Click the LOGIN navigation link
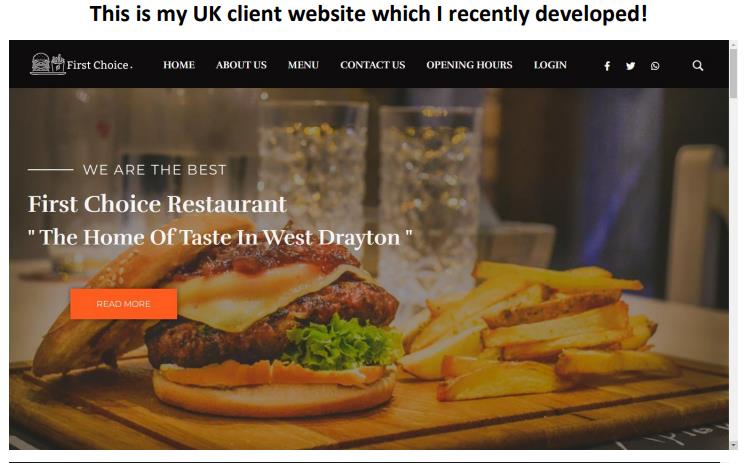The image size is (748, 463). pyautogui.click(x=550, y=65)
